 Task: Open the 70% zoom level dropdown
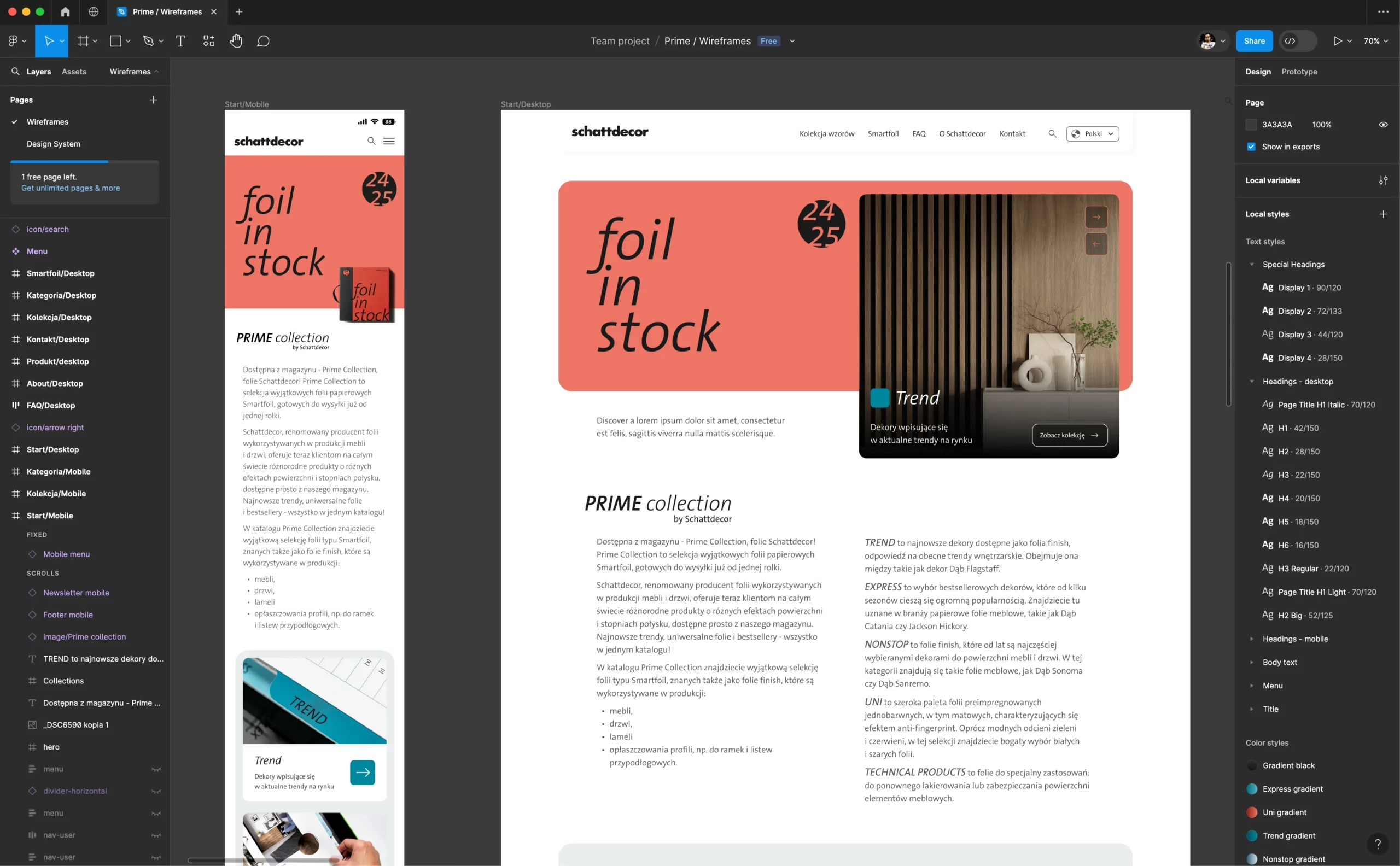1375,40
